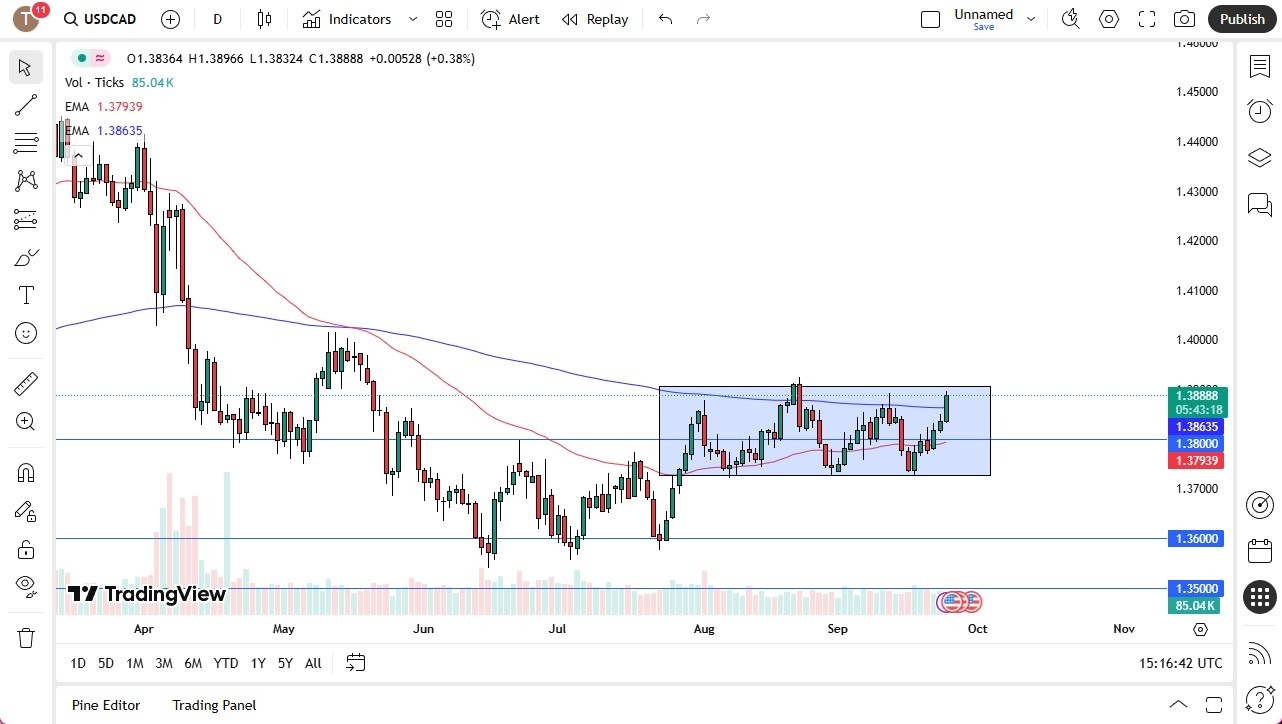Screen dimensions: 1282x724
Task: Remove drawings with the trash icon
Action: tap(26, 637)
